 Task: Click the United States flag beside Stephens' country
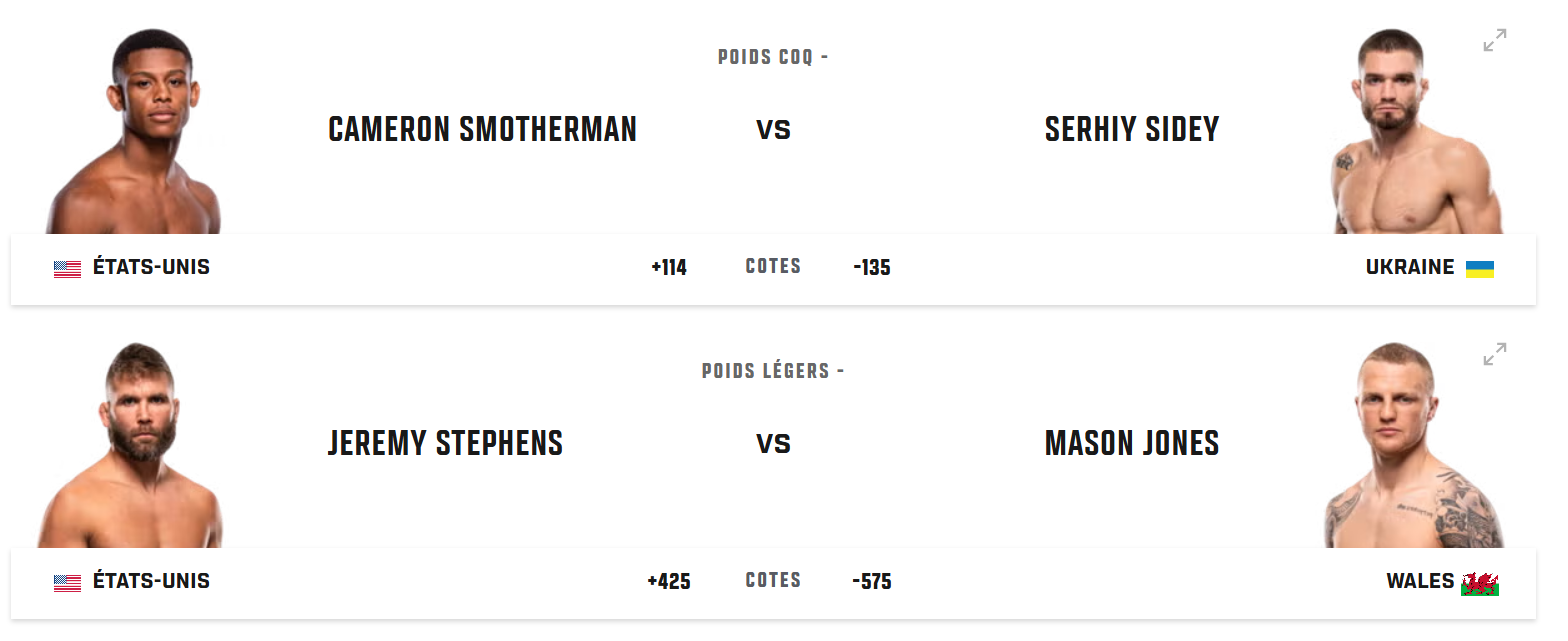coord(67,582)
